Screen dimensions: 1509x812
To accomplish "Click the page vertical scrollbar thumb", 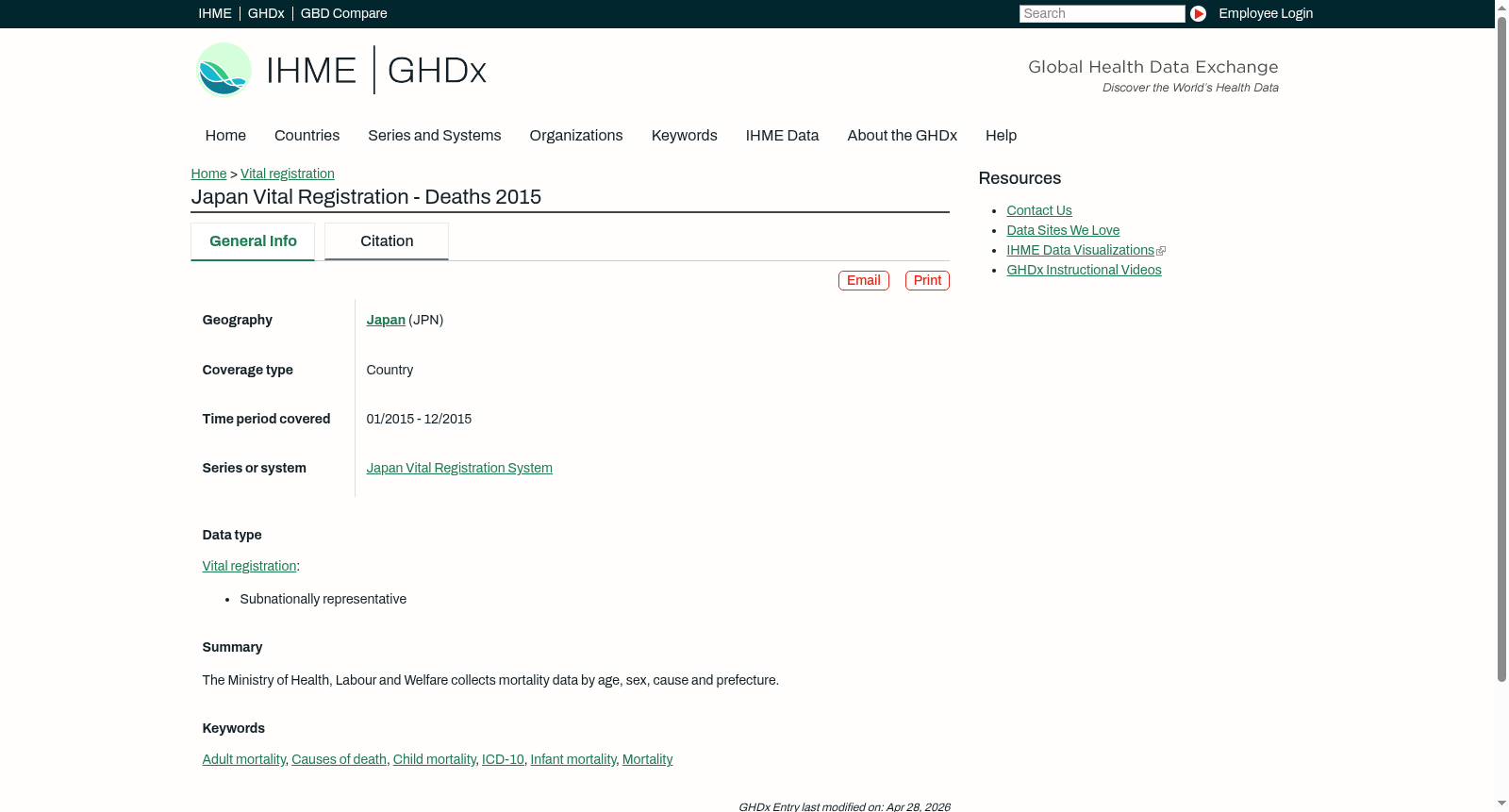I will point(1501,348).
